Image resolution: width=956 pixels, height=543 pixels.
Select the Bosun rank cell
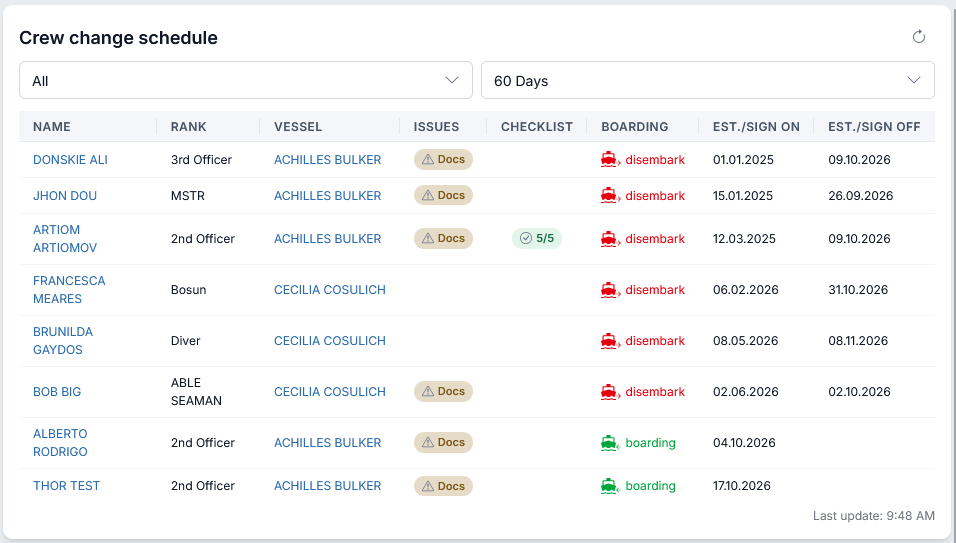pos(188,289)
